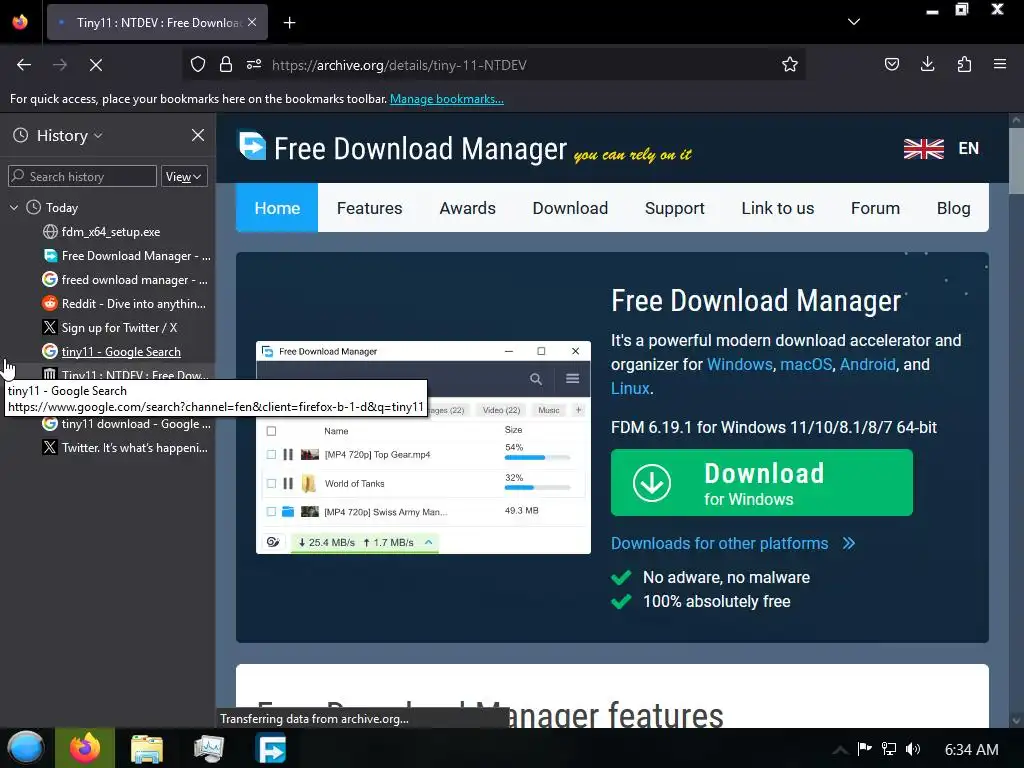Open freed ownload manager Google entry
Image resolution: width=1024 pixels, height=768 pixels.
(x=125, y=280)
